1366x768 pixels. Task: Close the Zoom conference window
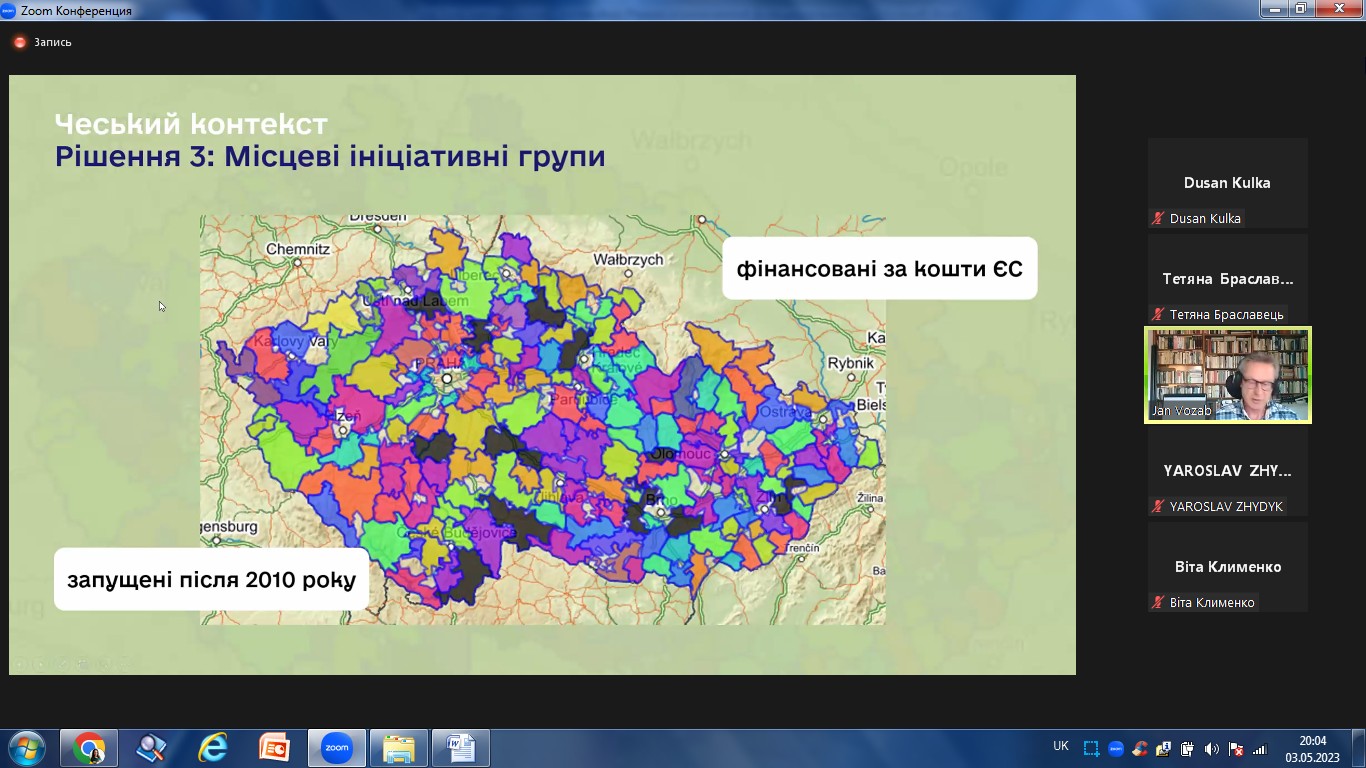coord(1338,9)
